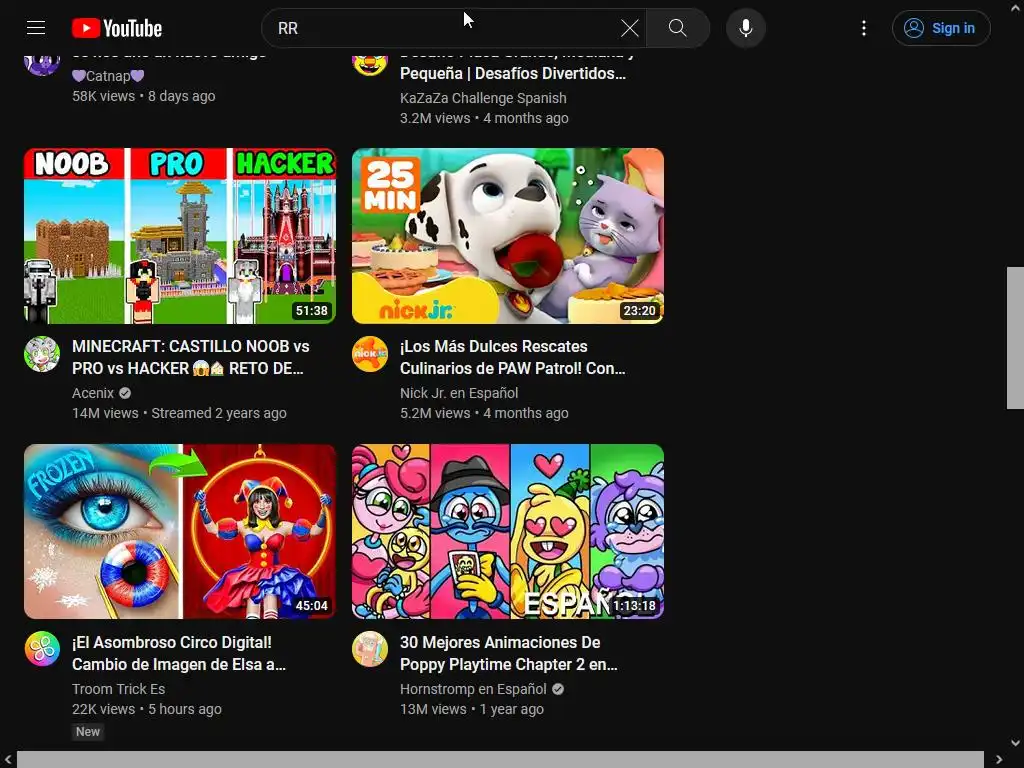The width and height of the screenshot is (1024, 768).
Task: Open KaZaZa Challenge Spanish avatar
Action: click(x=370, y=65)
